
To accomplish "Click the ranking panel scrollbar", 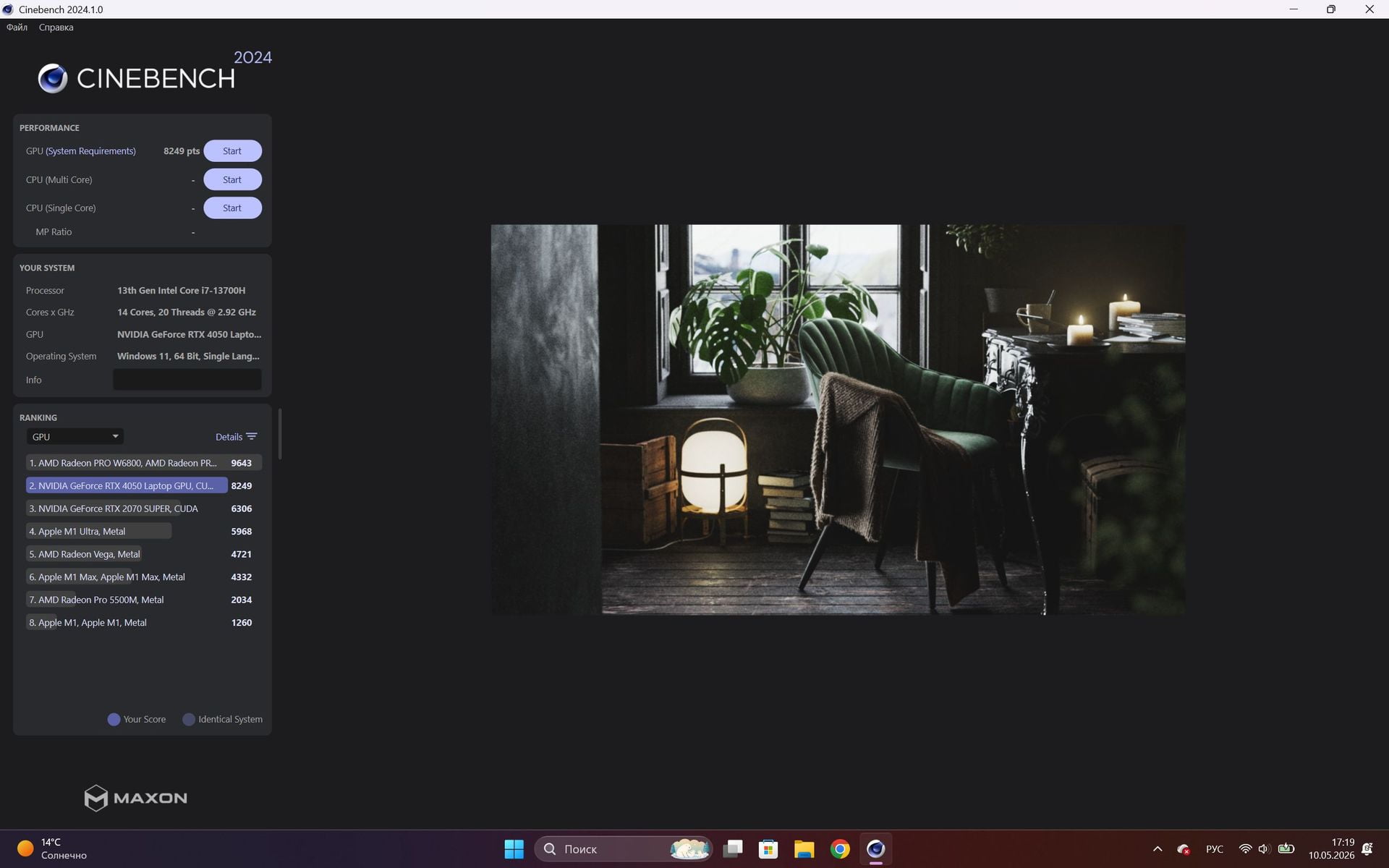I will coord(279,434).
